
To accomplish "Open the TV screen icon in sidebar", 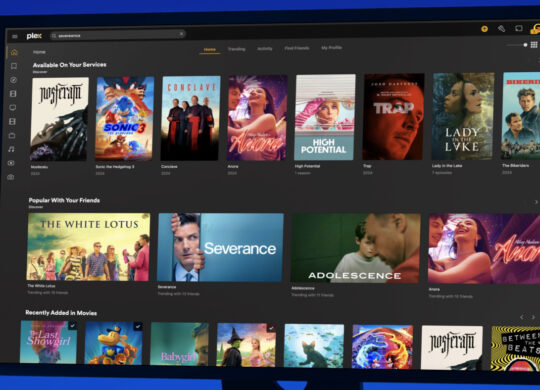I will 13,107.
